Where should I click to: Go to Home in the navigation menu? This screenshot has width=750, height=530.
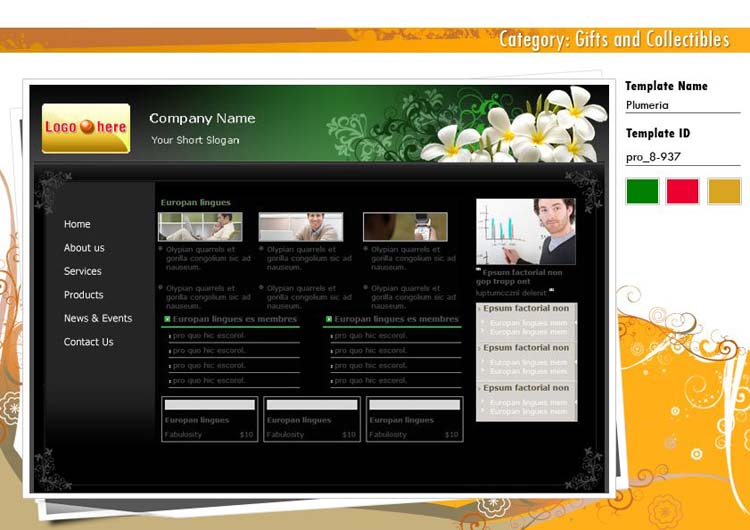coord(77,224)
